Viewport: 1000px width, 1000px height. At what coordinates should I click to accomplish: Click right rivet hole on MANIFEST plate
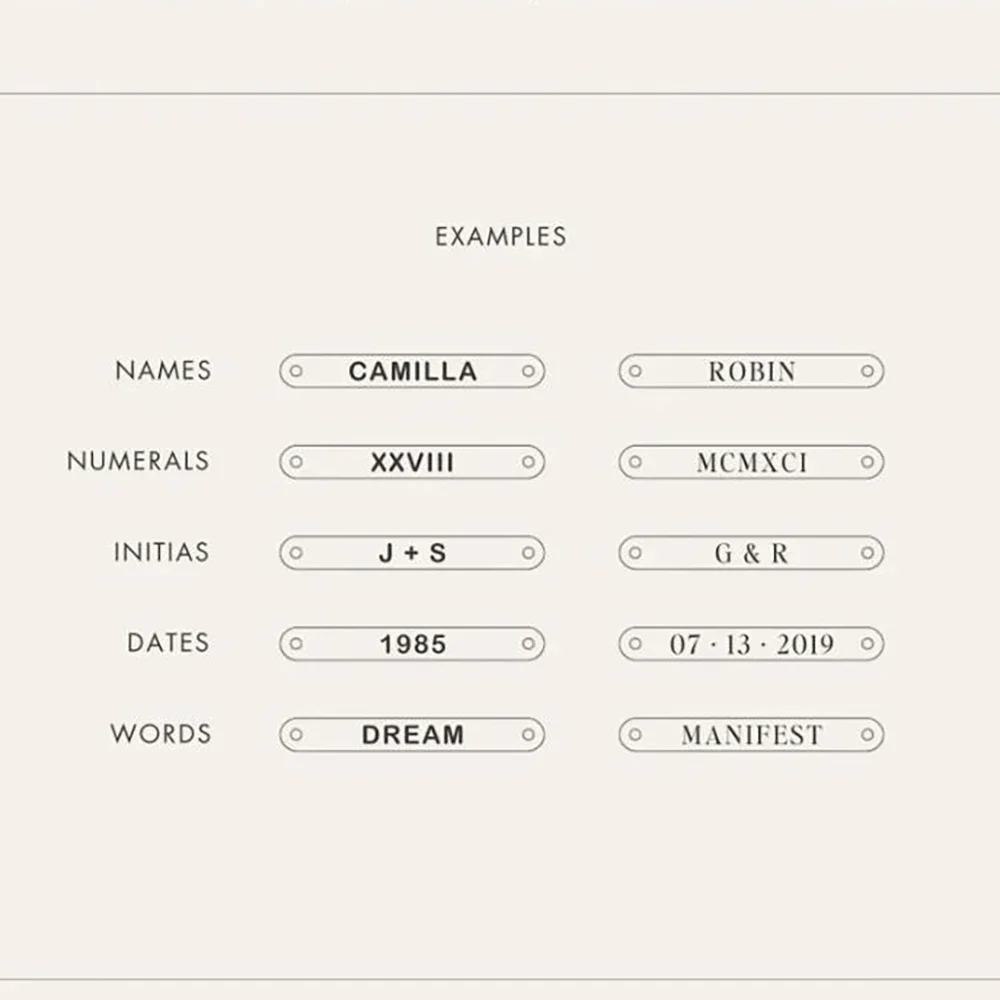pyautogui.click(x=867, y=735)
